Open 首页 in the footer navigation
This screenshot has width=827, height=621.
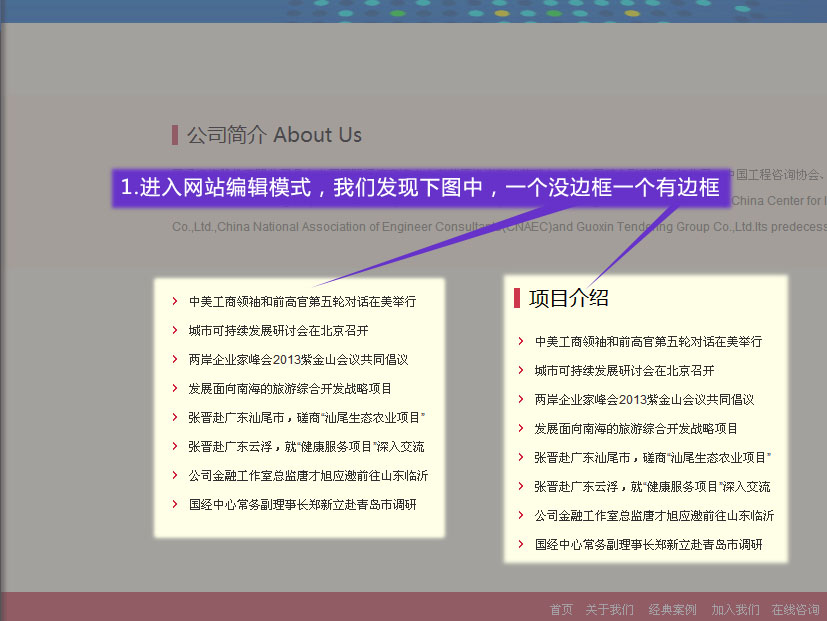click(x=561, y=609)
